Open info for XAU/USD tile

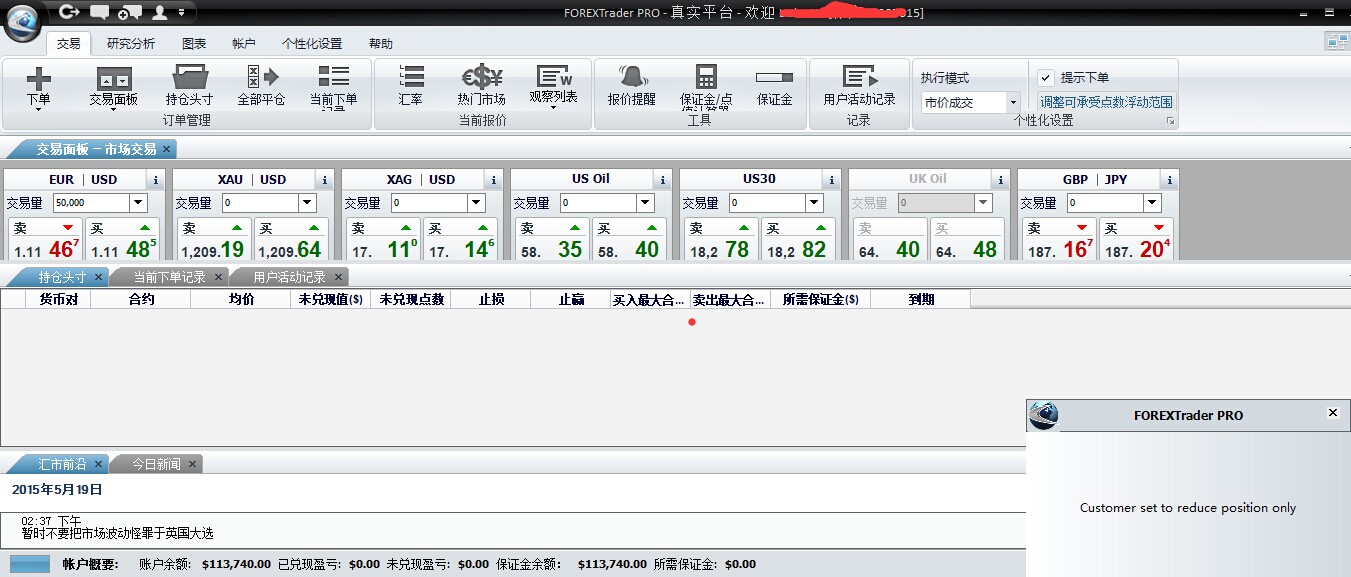[323, 180]
